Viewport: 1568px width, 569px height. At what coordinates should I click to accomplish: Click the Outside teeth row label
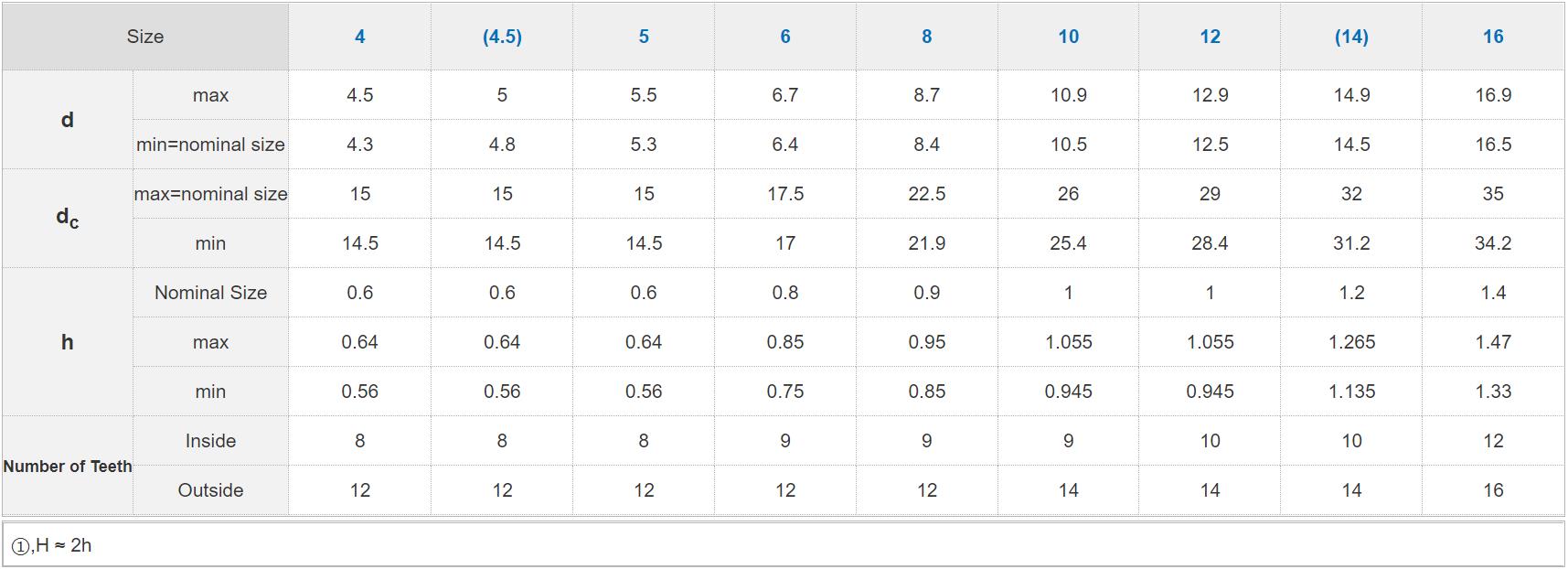pos(210,490)
